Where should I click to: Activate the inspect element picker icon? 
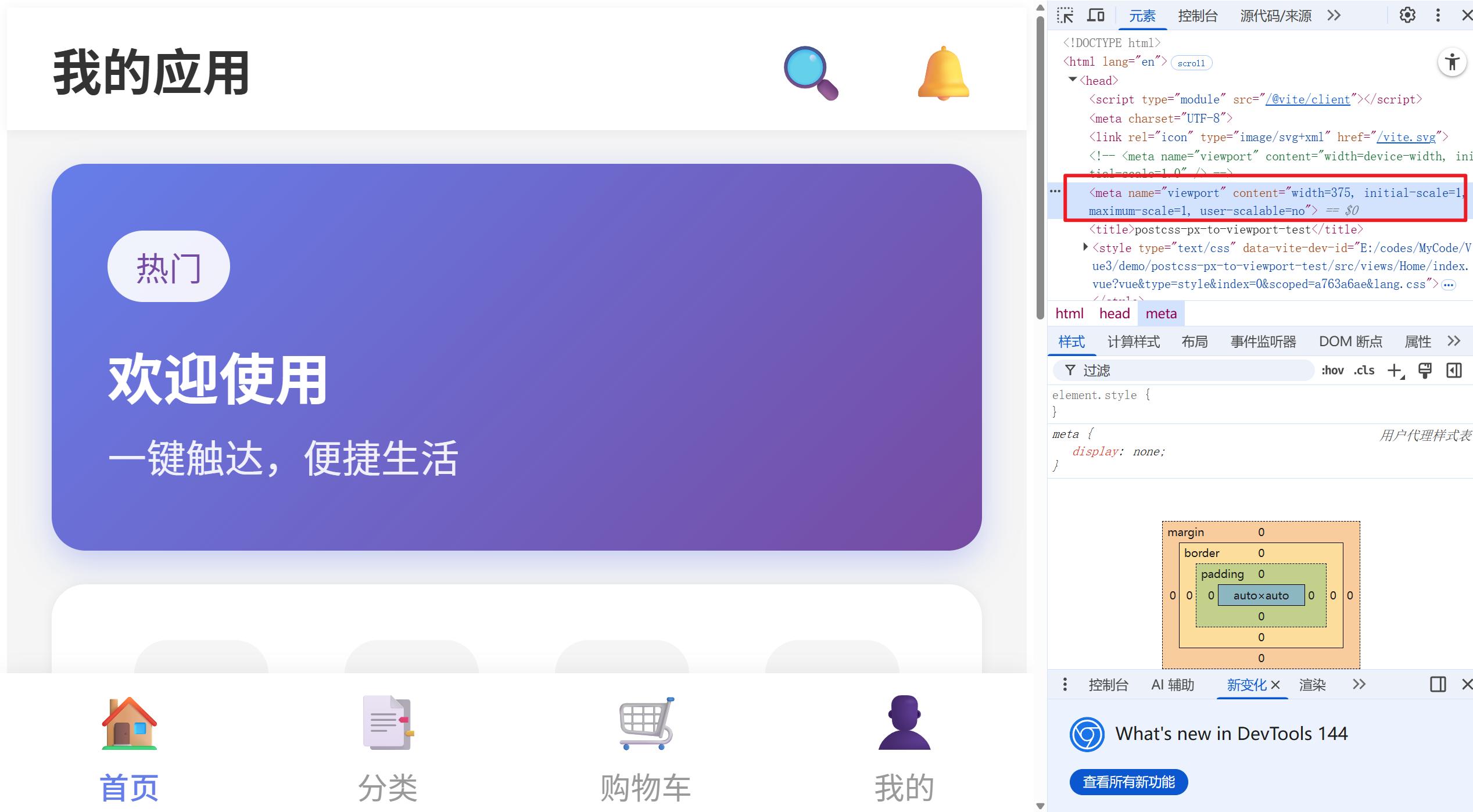coord(1065,16)
